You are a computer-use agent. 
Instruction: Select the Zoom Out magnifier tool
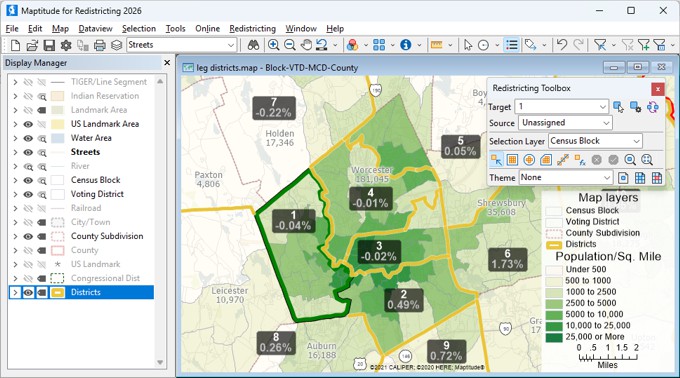[290, 45]
